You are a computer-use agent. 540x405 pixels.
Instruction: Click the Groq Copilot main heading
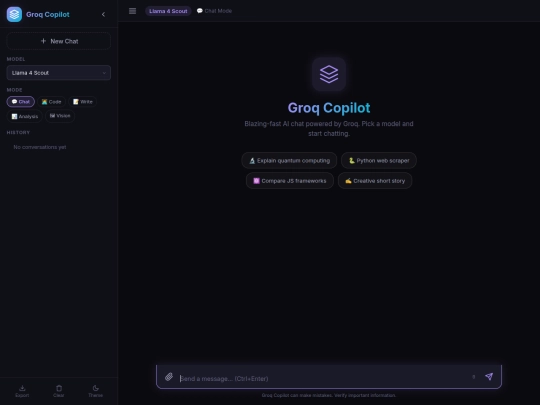tap(329, 108)
